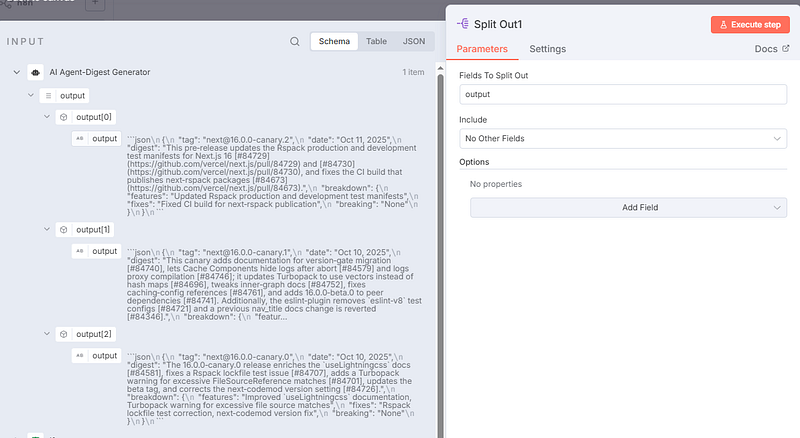Switch to JSON view
The height and width of the screenshot is (438, 800).
(414, 41)
